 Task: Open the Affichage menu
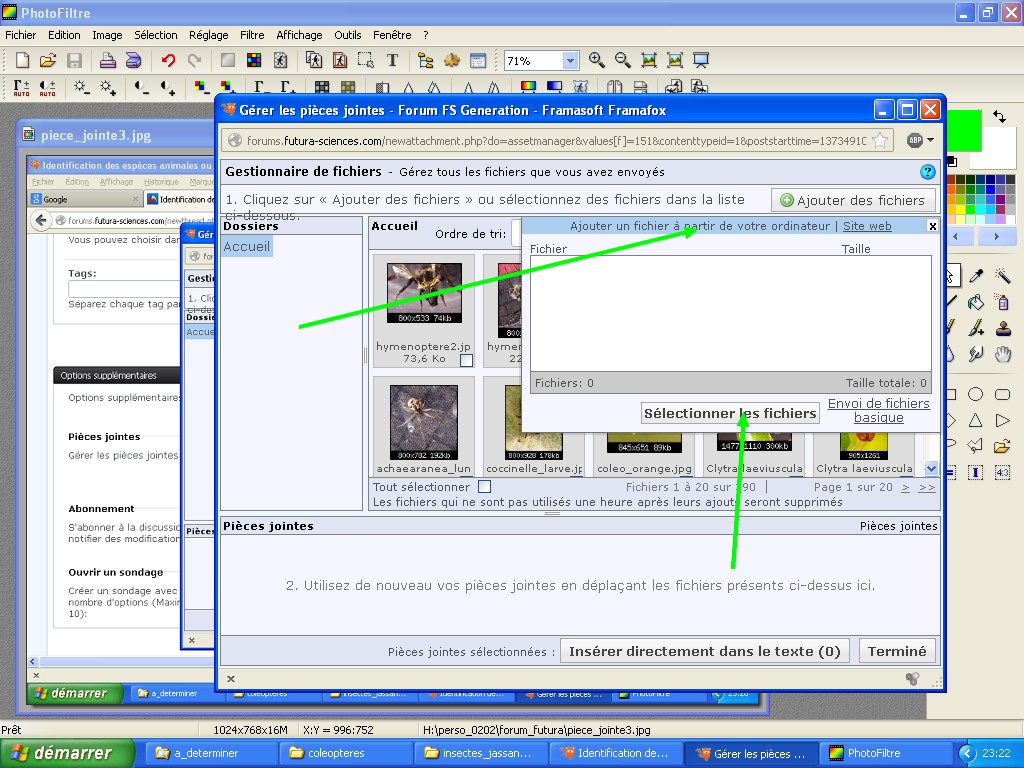coord(299,35)
